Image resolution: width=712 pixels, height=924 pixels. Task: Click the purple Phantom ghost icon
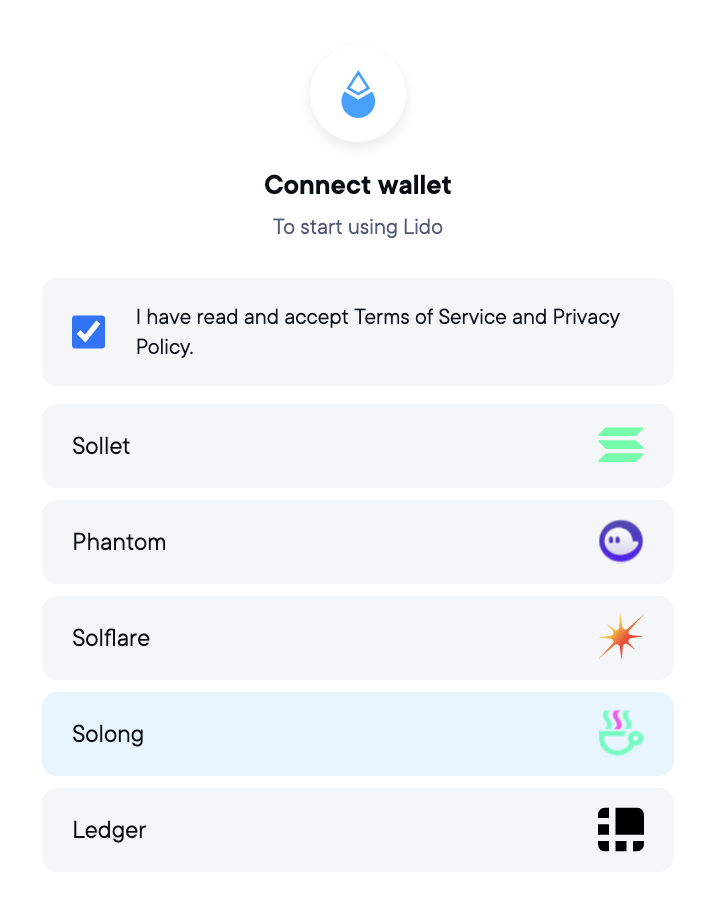click(620, 541)
